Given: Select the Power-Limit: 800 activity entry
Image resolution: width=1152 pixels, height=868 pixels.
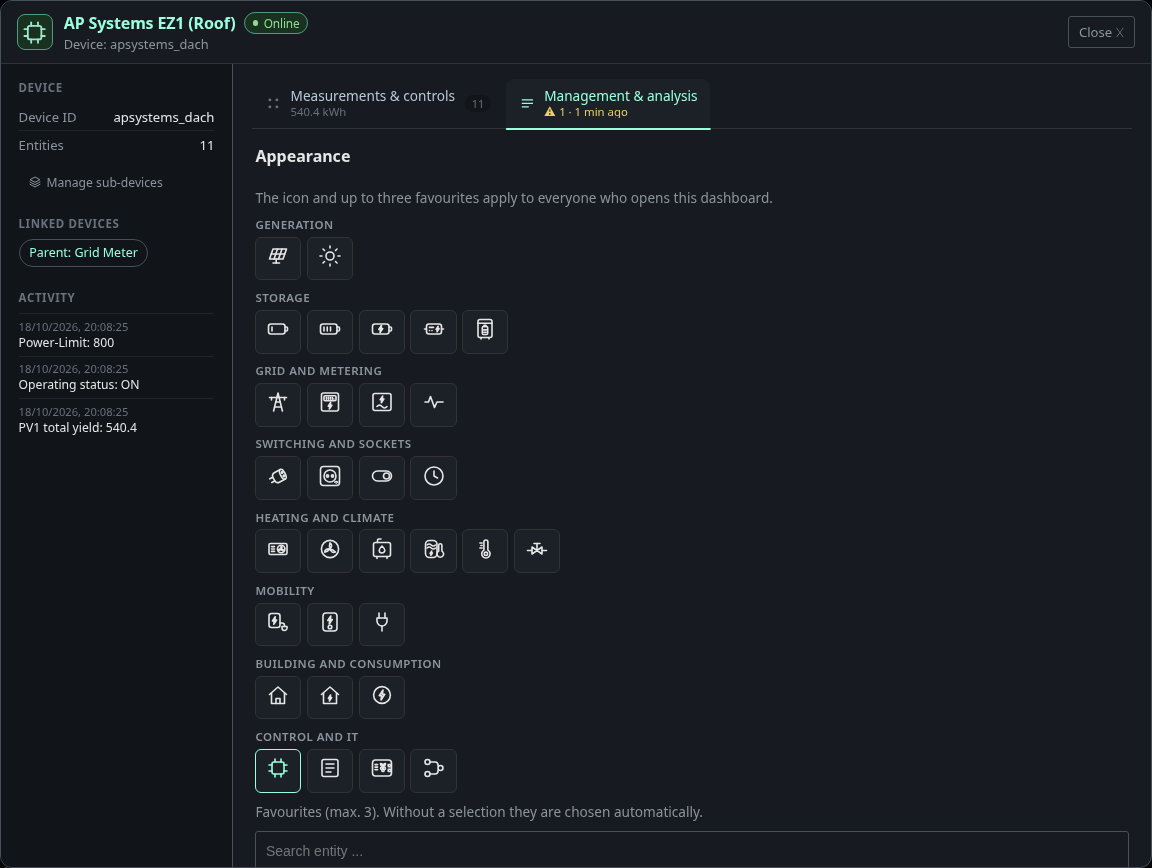Looking at the screenshot, I should click(116, 335).
